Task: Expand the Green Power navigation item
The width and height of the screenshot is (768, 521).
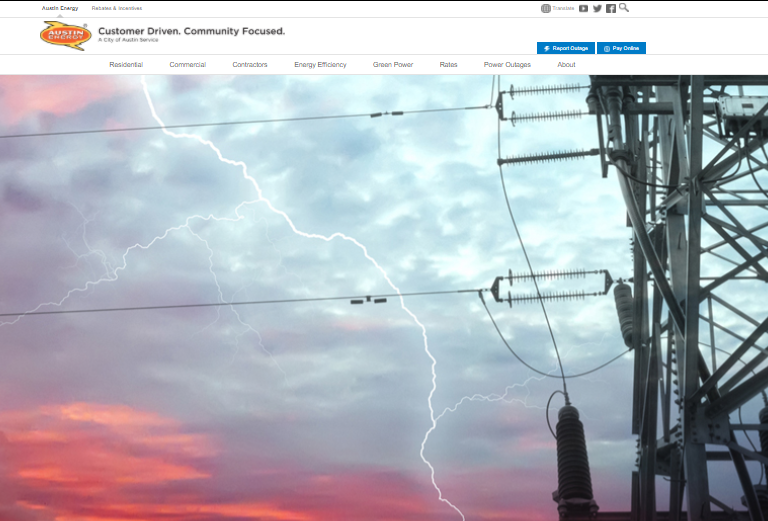Action: [x=393, y=65]
